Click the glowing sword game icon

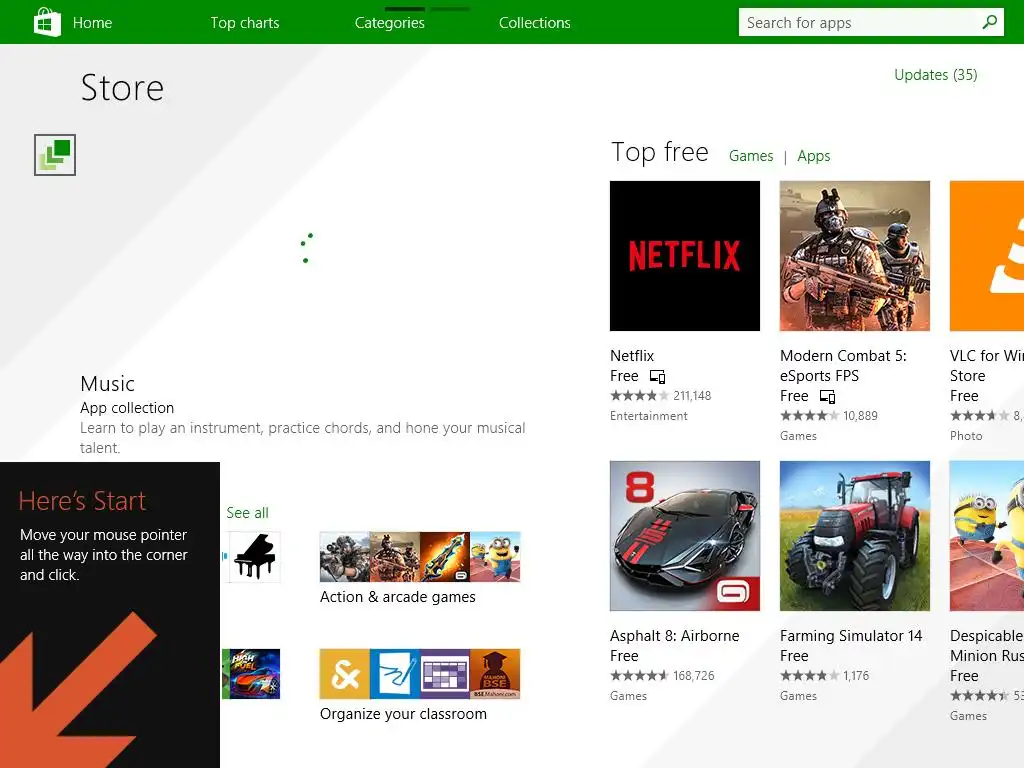coord(445,556)
